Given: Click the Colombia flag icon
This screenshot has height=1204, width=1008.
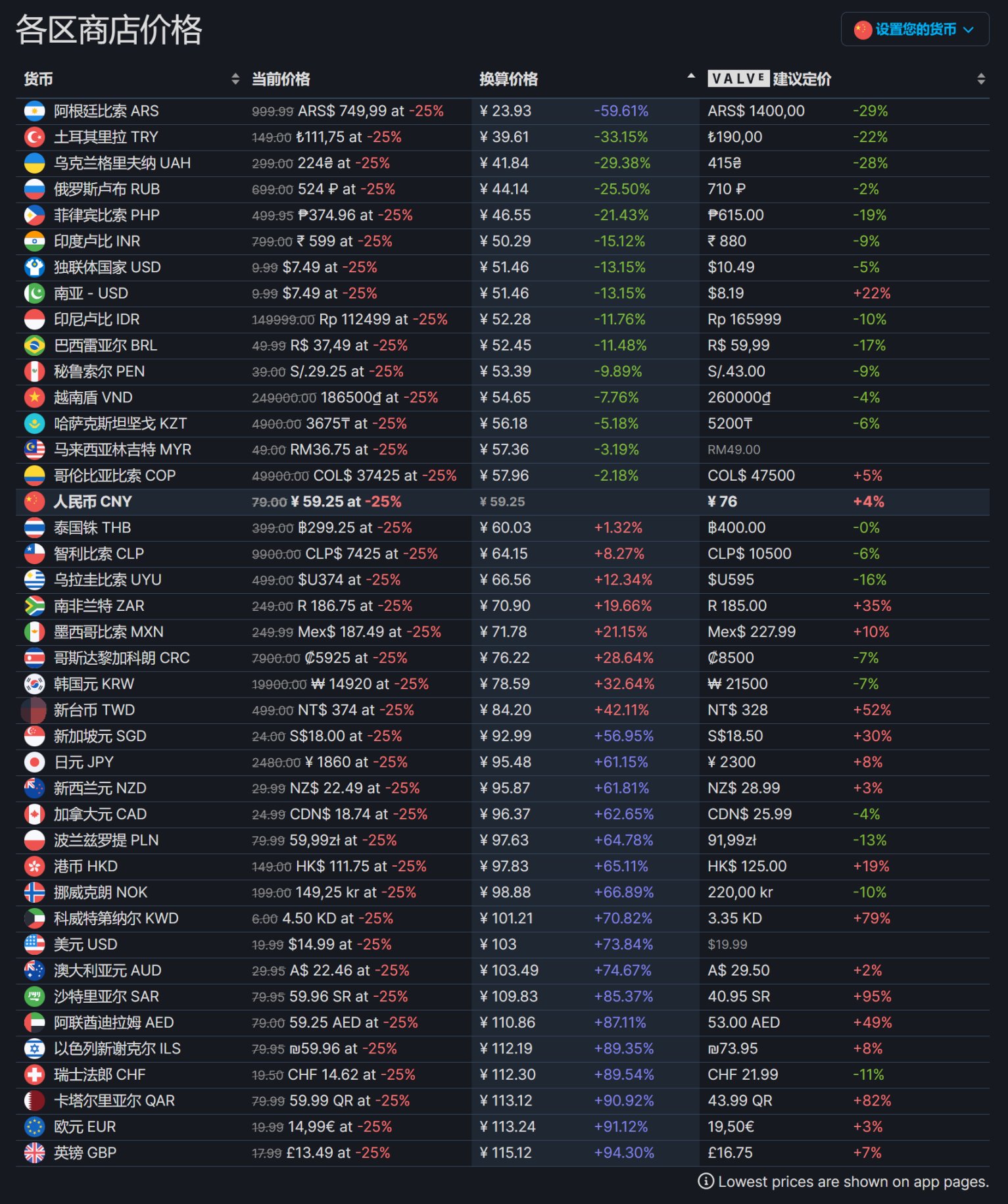Looking at the screenshot, I should 35,475.
